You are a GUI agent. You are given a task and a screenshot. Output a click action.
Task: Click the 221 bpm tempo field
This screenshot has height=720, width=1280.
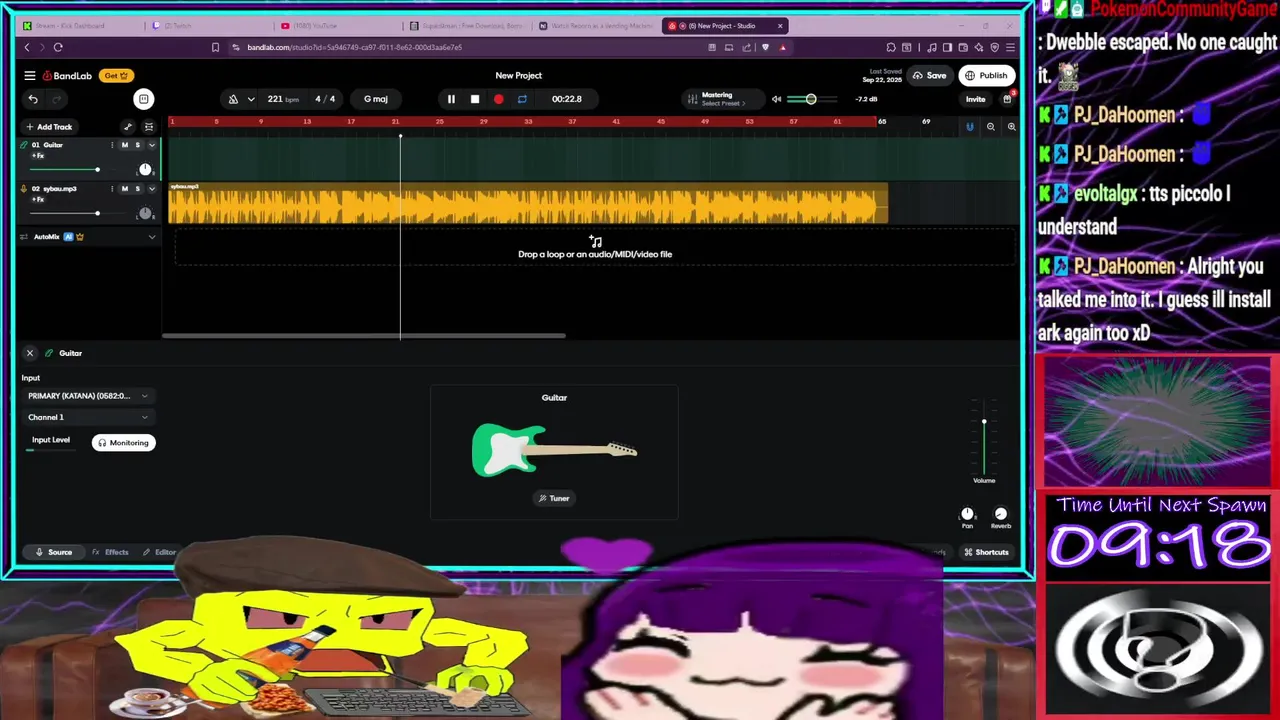283,99
